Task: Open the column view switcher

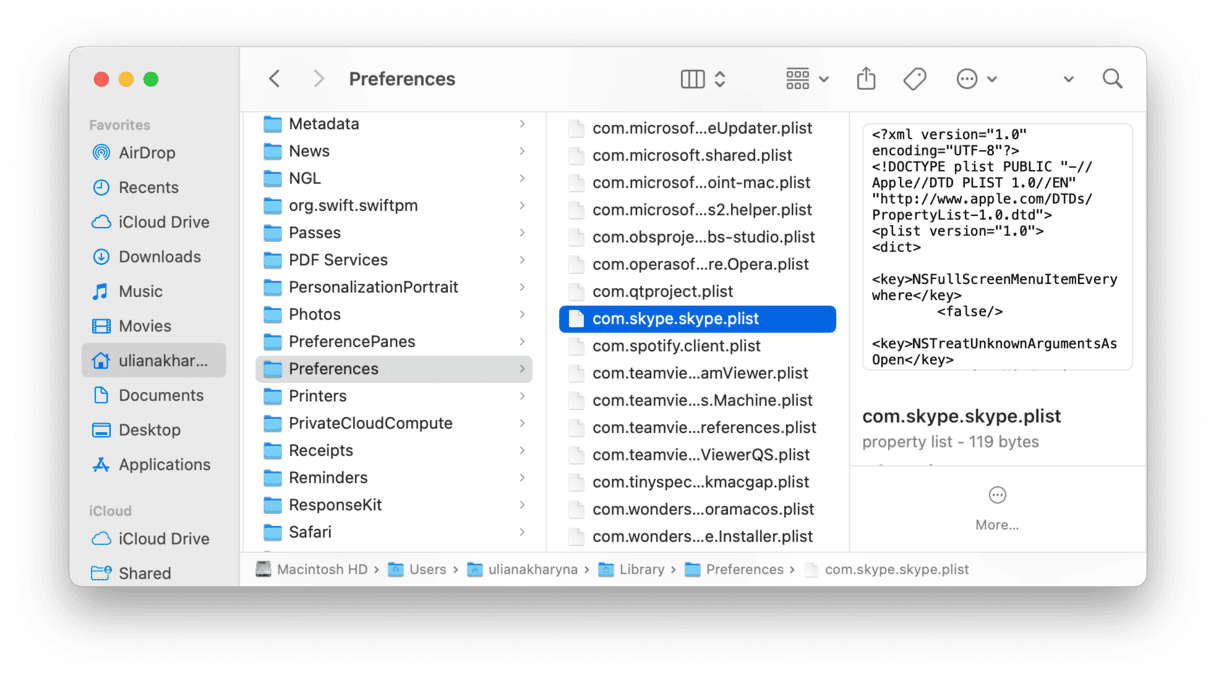Action: point(702,79)
